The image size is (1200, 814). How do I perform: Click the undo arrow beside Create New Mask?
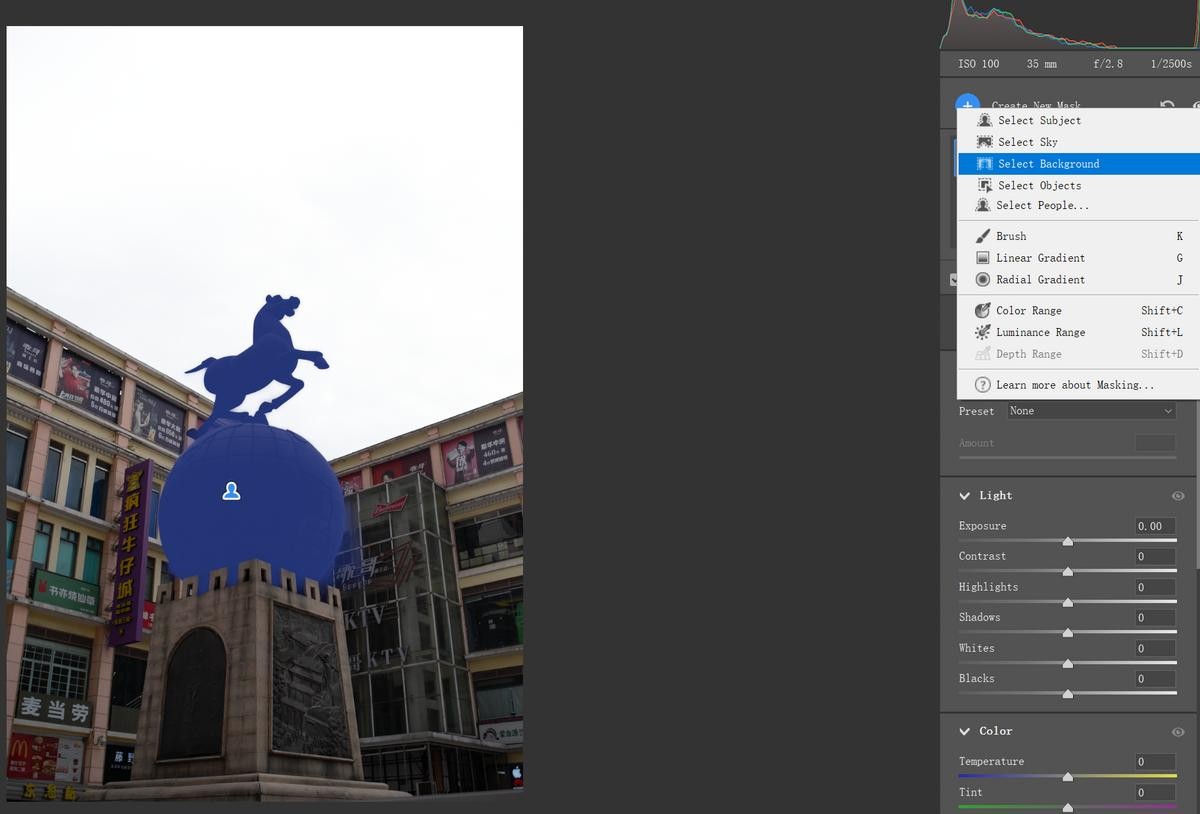click(1166, 105)
